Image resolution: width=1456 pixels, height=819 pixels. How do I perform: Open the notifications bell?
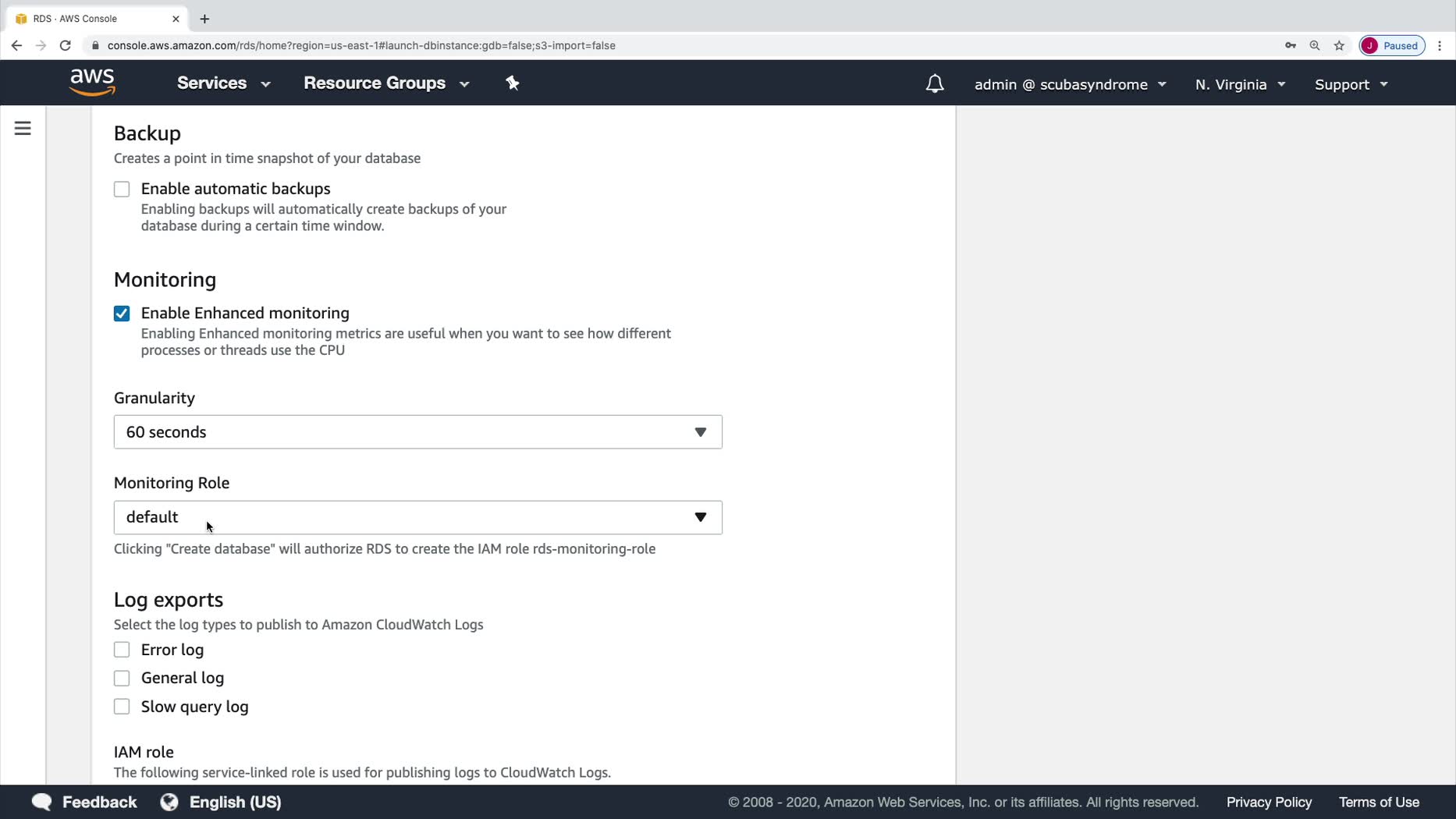click(x=934, y=83)
